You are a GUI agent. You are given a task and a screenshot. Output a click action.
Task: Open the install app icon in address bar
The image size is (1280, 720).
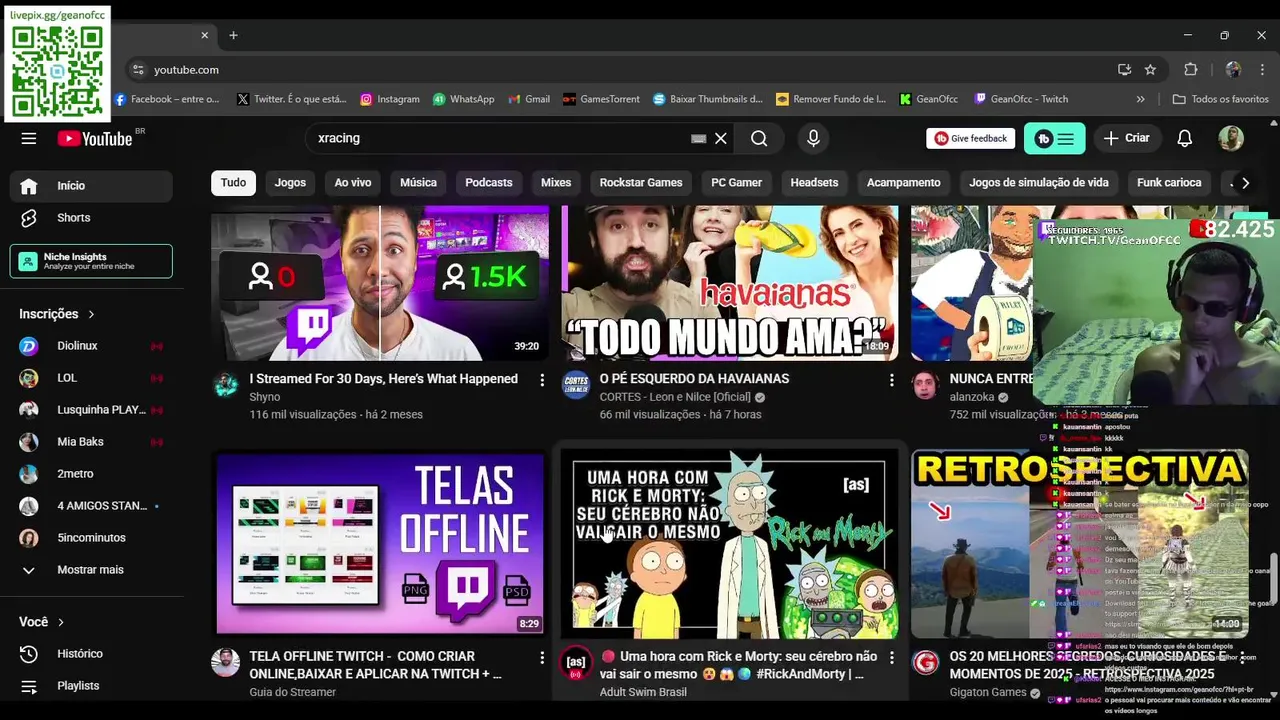[x=1124, y=69]
